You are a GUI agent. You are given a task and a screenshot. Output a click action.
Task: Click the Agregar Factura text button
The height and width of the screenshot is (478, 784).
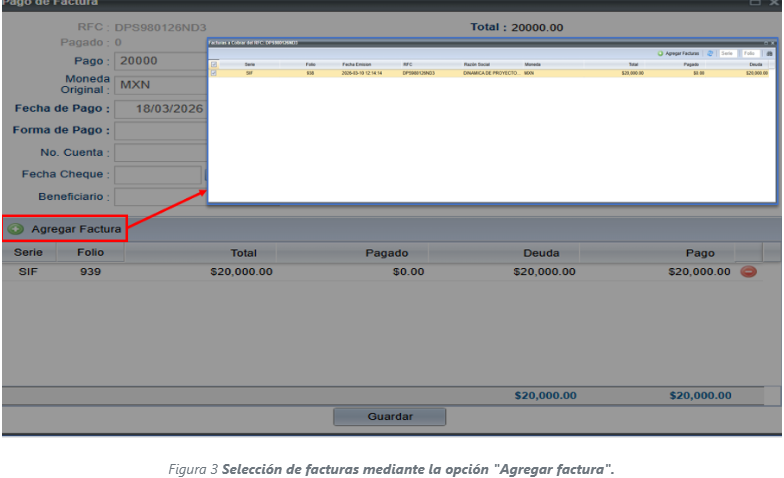tap(76, 229)
